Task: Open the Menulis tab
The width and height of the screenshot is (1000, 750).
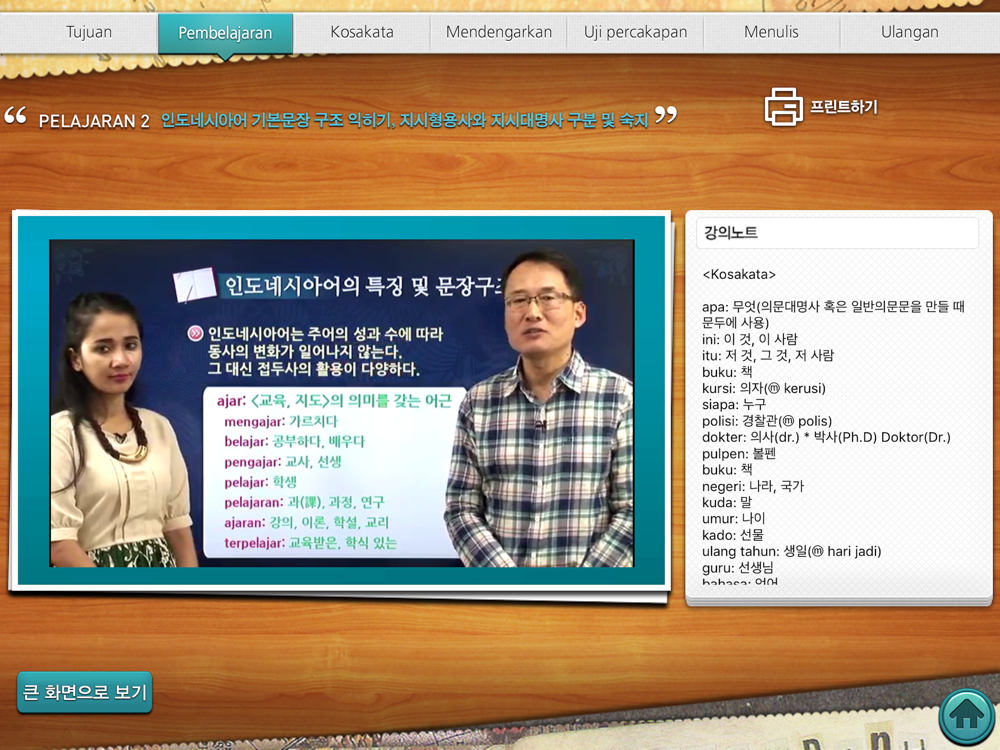Action: 771,32
